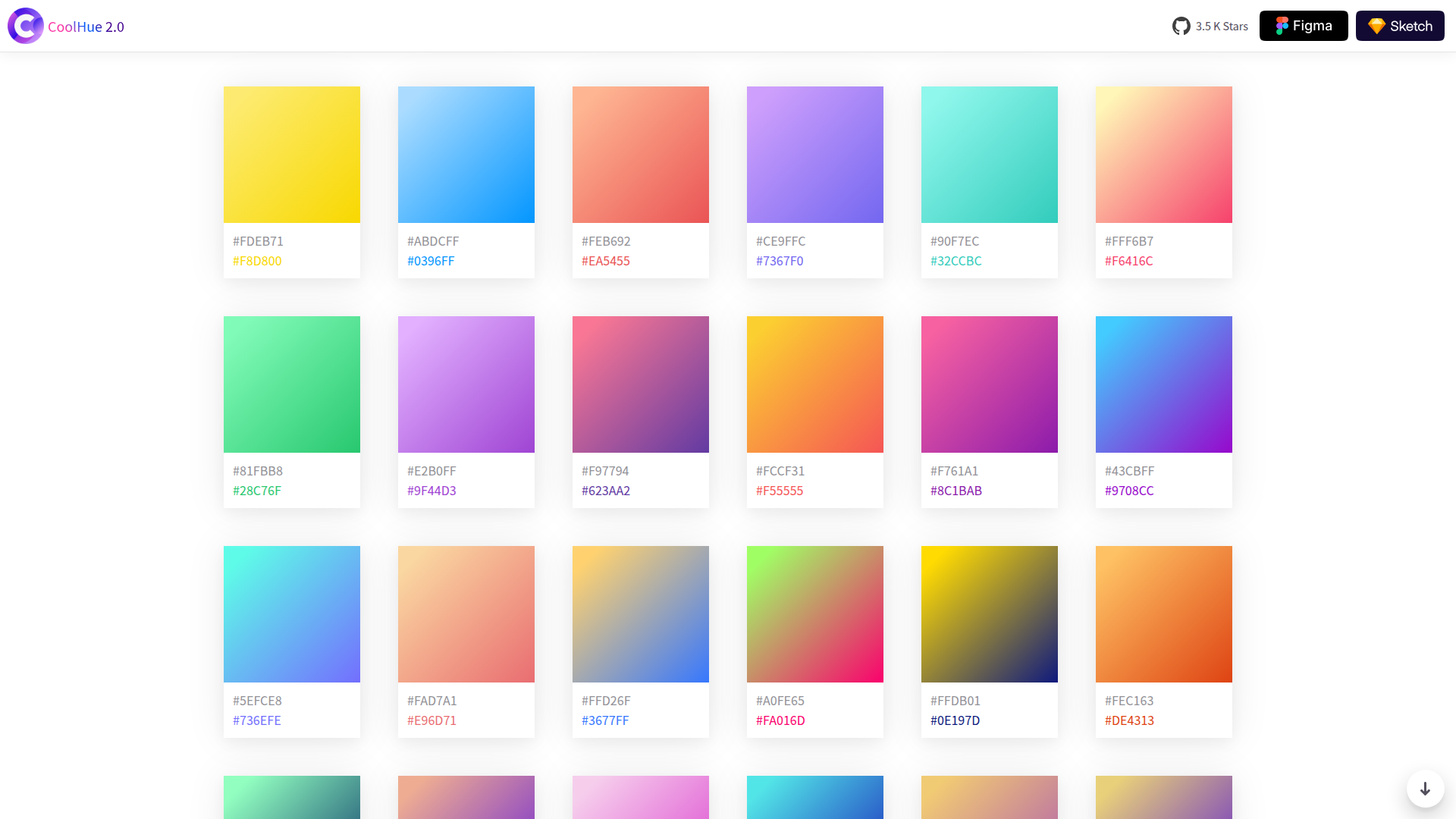Select the purple #CE9FFC gradient swatch
Viewport: 1456px width, 819px height.
815,155
